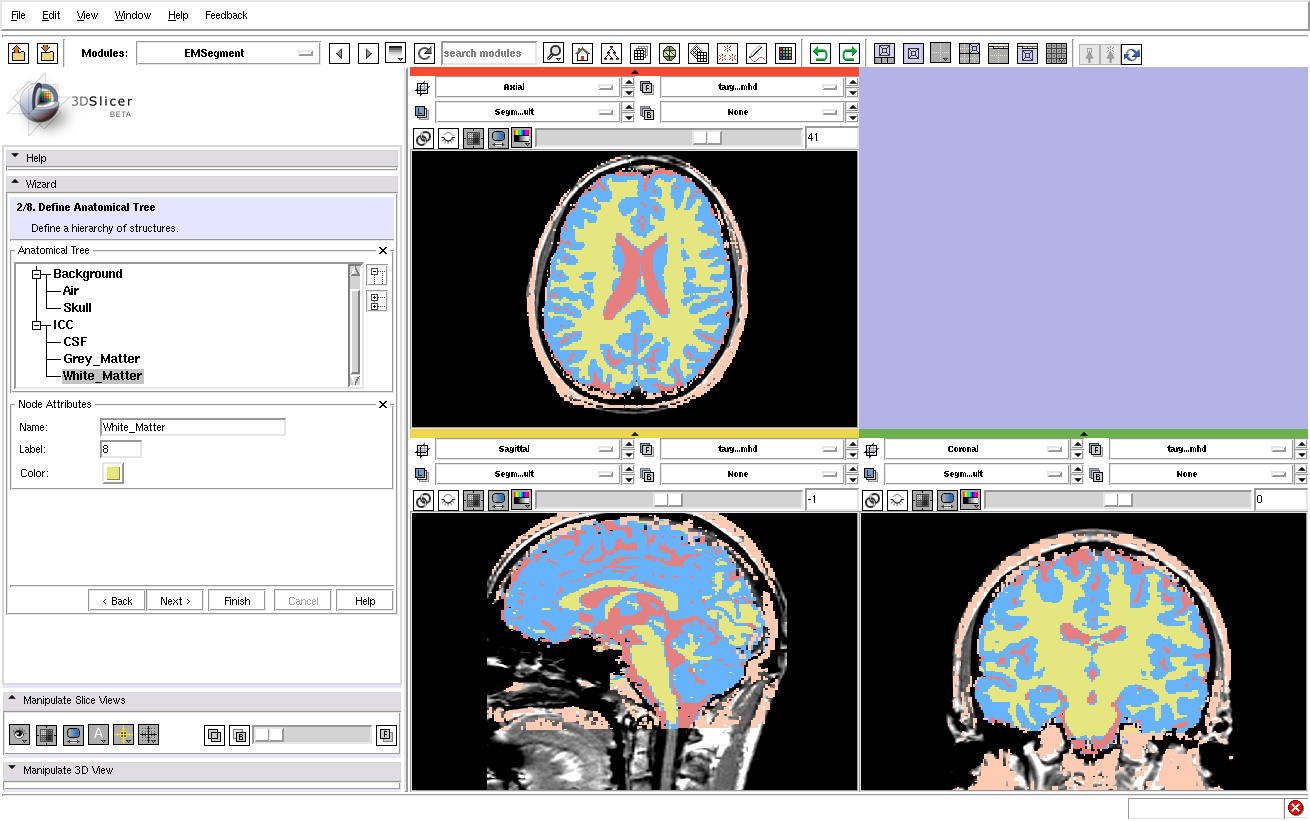This screenshot has width=1310, height=821.
Task: Click the green redo arrow icon
Action: point(849,54)
